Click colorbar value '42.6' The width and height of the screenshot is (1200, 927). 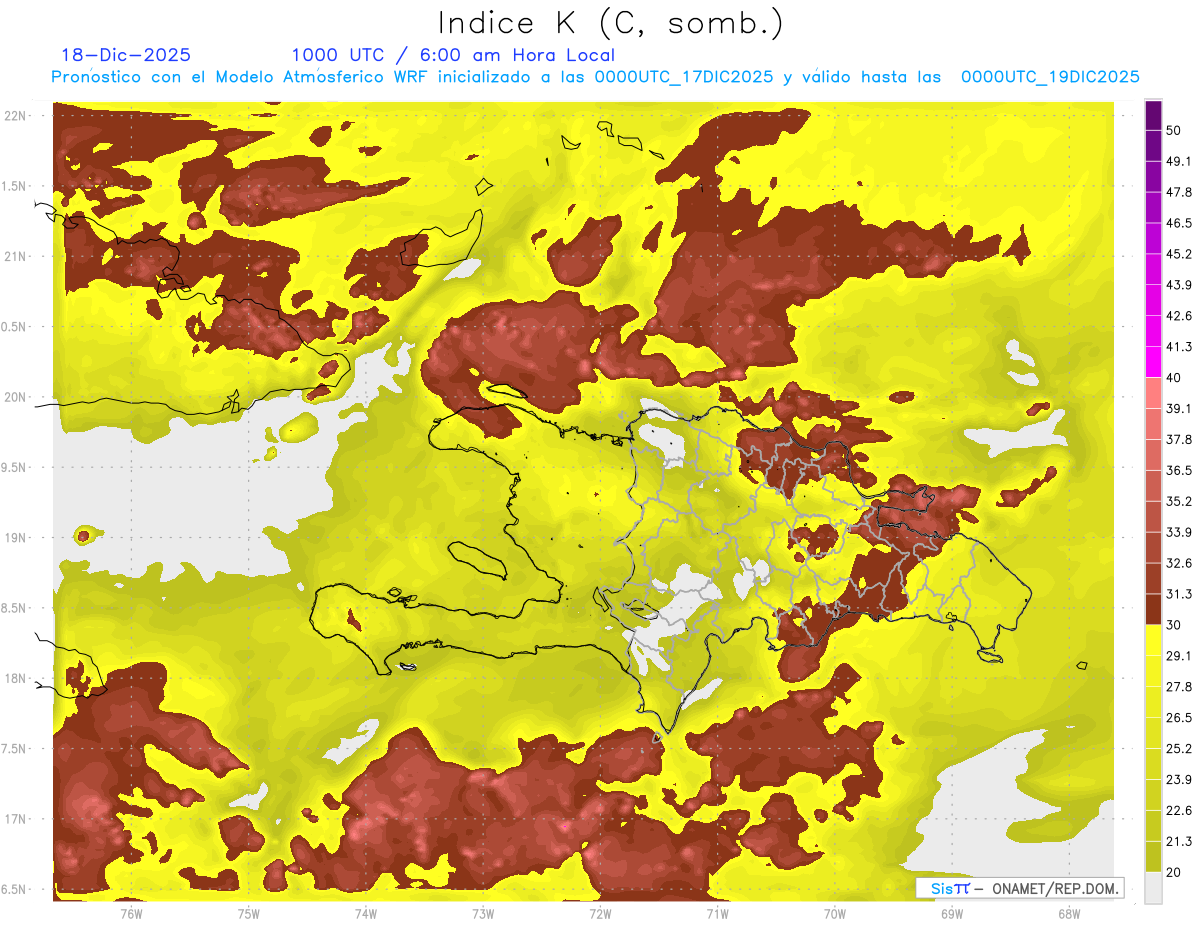pyautogui.click(x=1178, y=316)
